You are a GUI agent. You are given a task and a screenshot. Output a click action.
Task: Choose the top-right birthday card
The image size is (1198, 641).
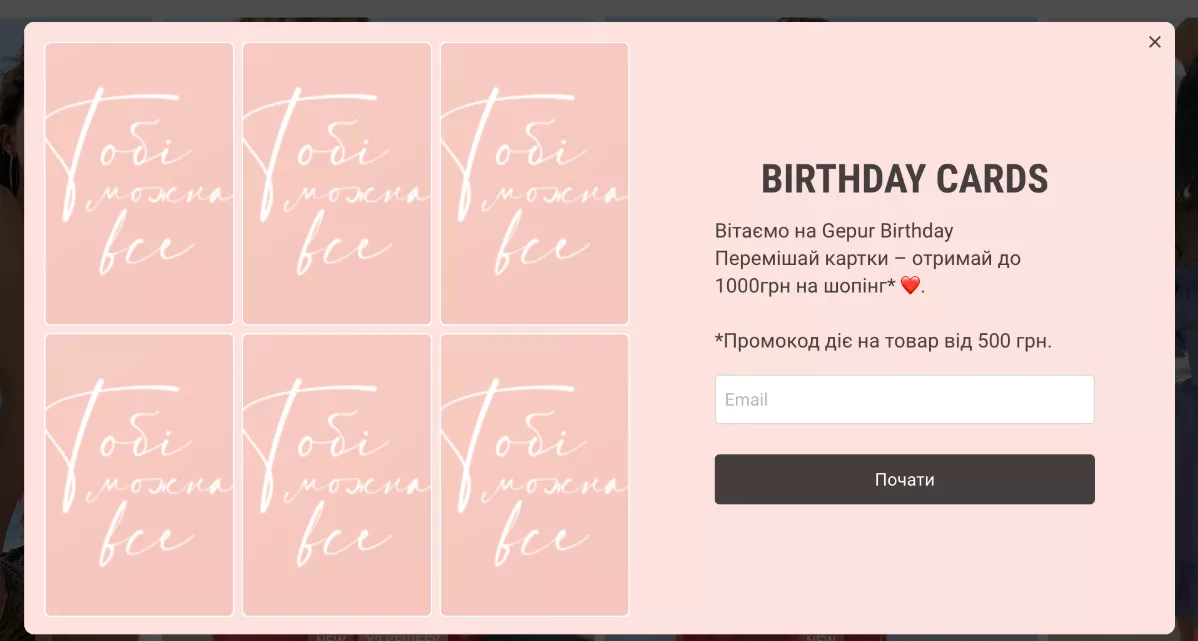(535, 183)
